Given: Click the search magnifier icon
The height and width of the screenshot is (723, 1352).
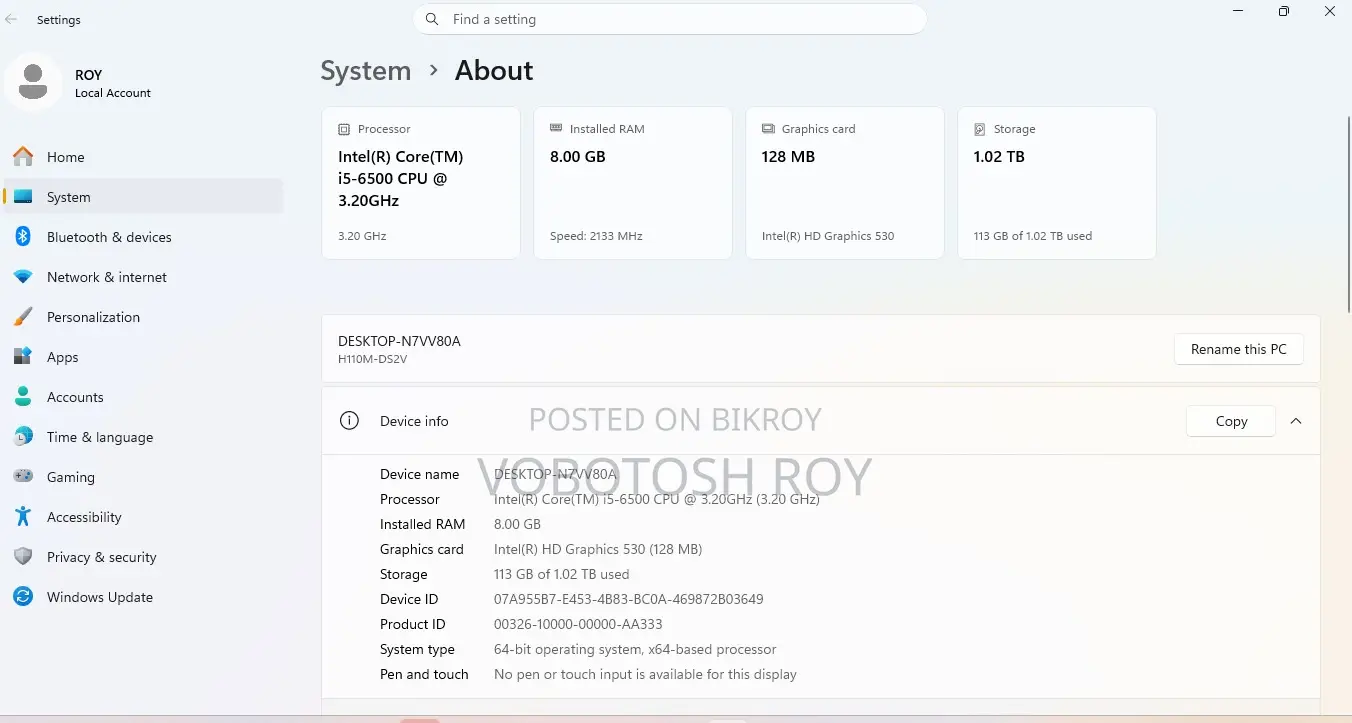Looking at the screenshot, I should [x=432, y=19].
